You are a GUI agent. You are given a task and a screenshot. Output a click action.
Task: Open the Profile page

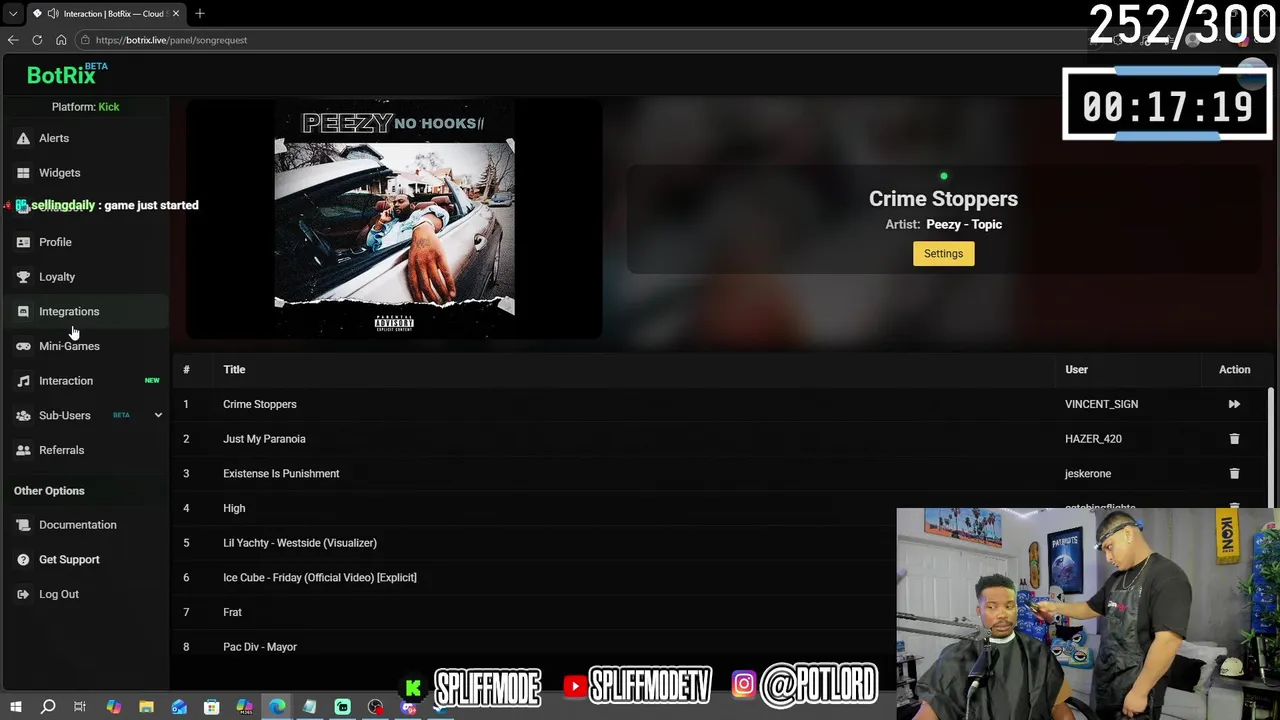[55, 242]
